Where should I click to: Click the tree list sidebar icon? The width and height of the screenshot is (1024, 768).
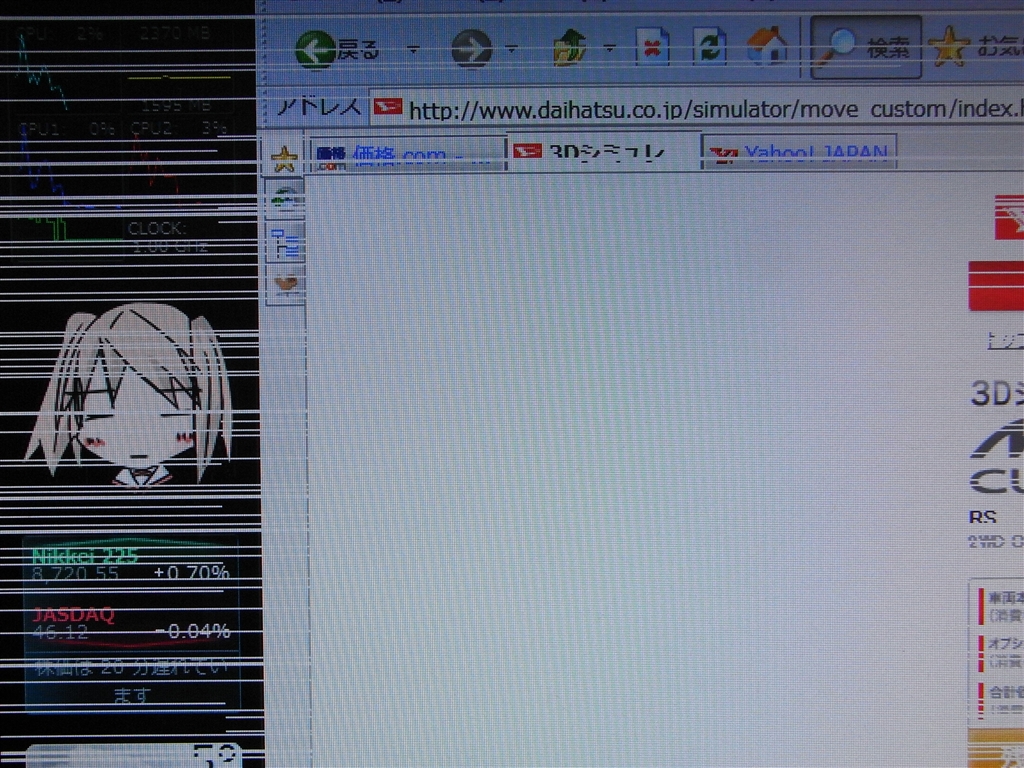click(287, 242)
